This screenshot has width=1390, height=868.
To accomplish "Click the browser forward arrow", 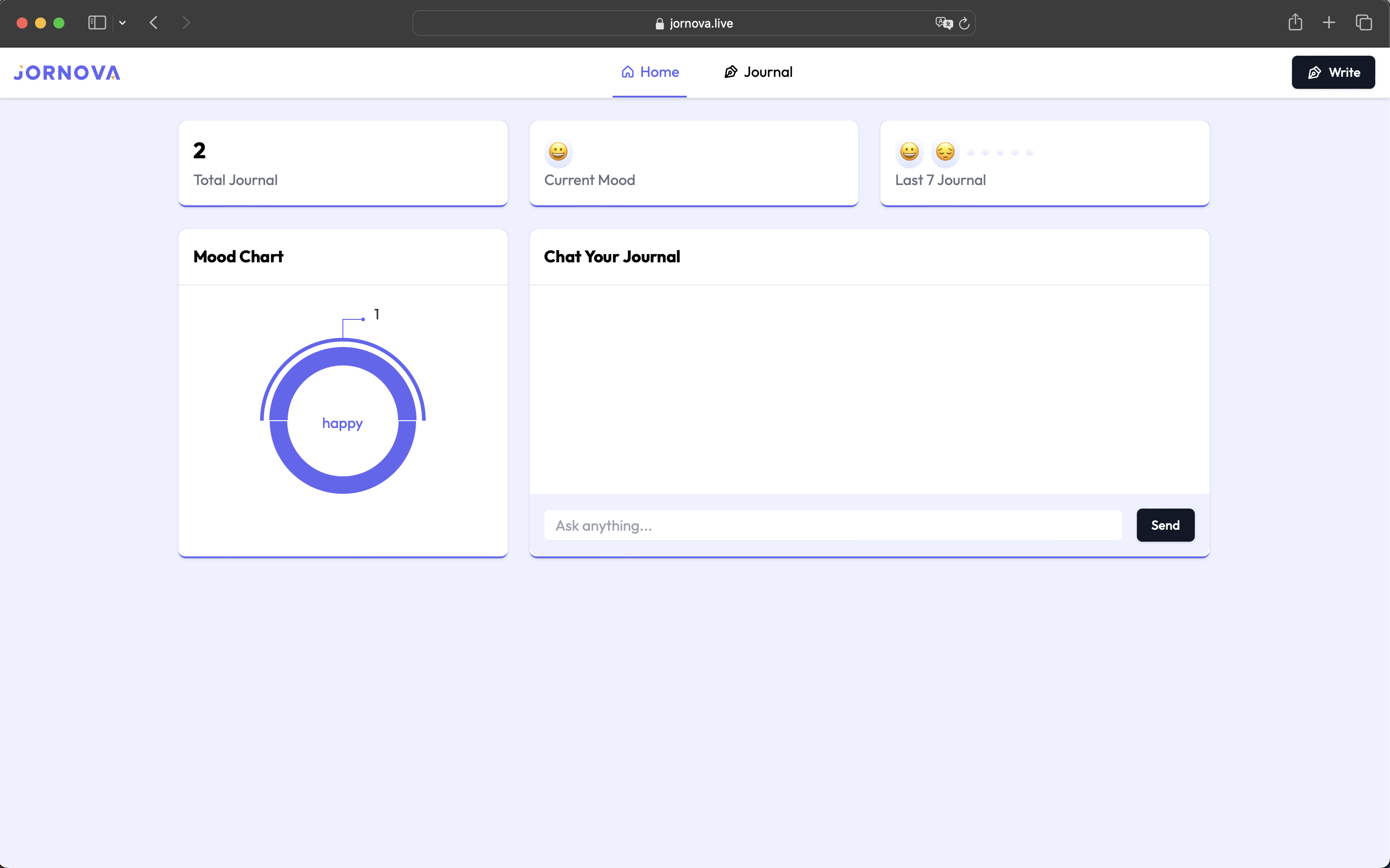I will pos(186,23).
